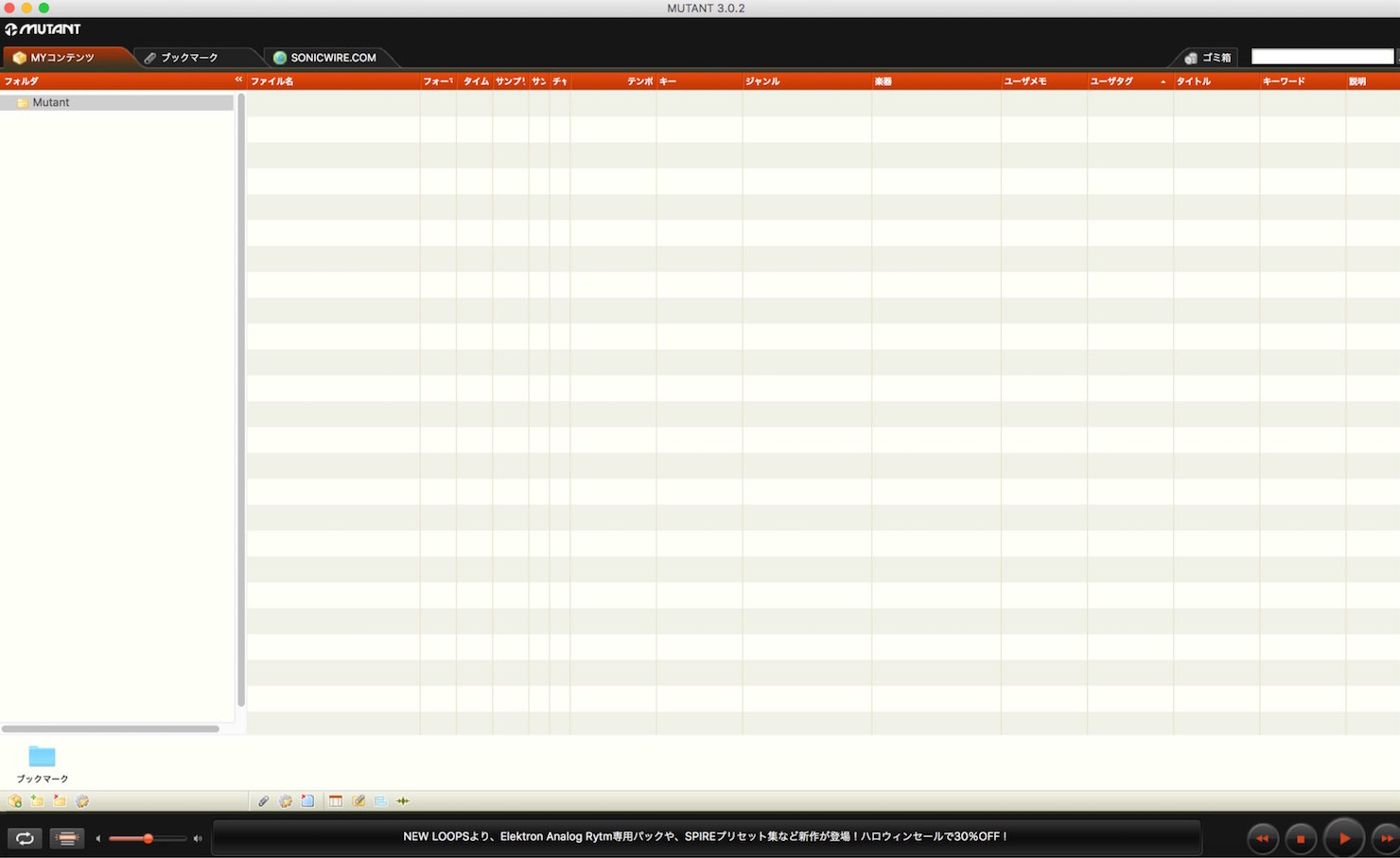Sort by キーワード column header
The height and width of the screenshot is (858, 1400).
1303,81
